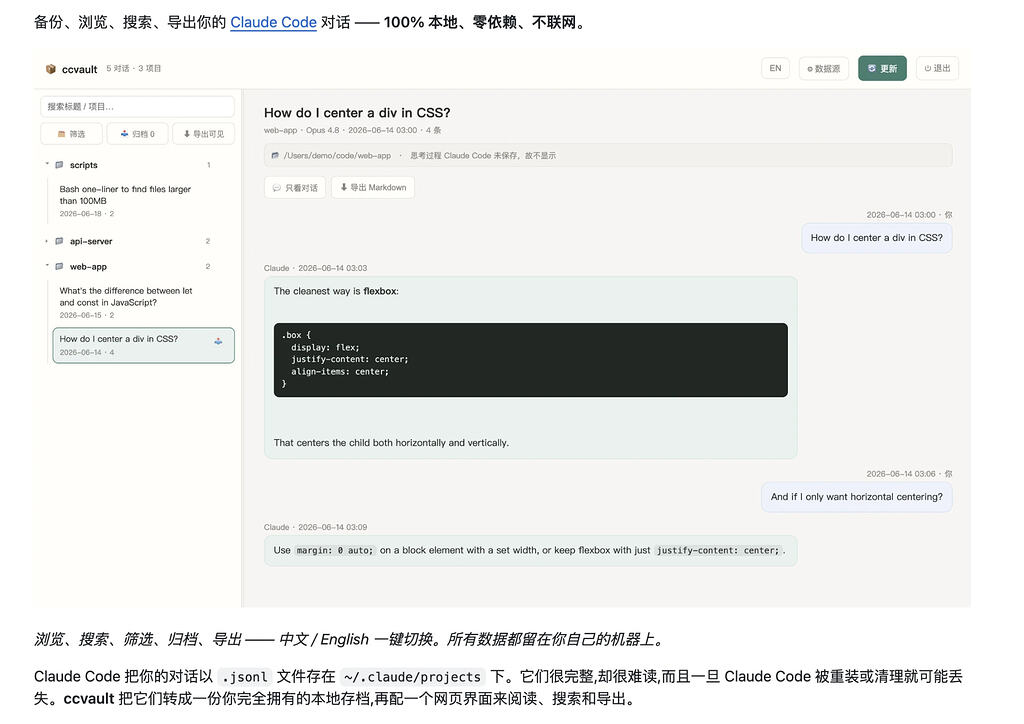Click the 归档 0 archive button
This screenshot has width=1024, height=724.
point(138,134)
